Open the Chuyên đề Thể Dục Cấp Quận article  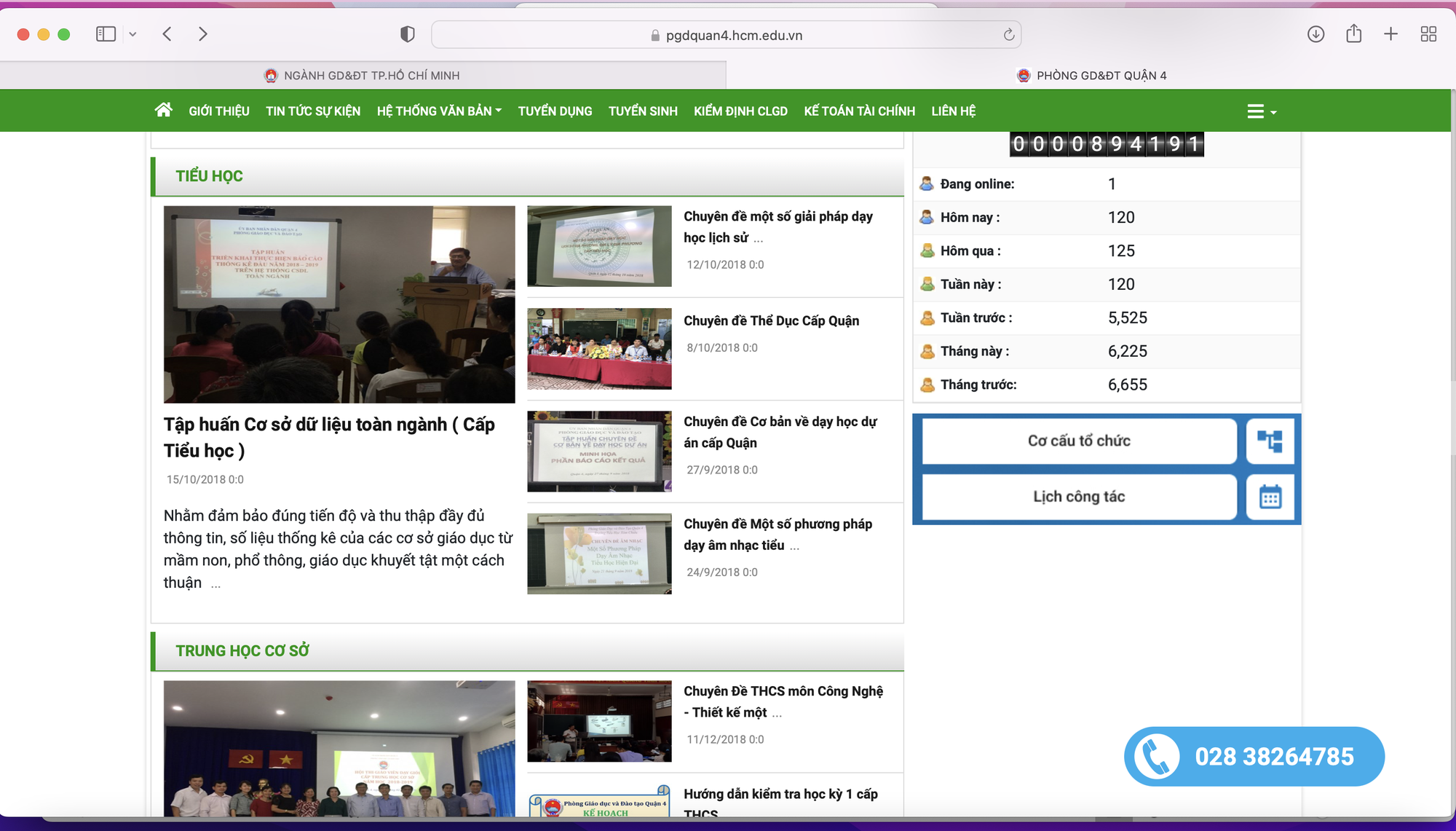tap(771, 321)
